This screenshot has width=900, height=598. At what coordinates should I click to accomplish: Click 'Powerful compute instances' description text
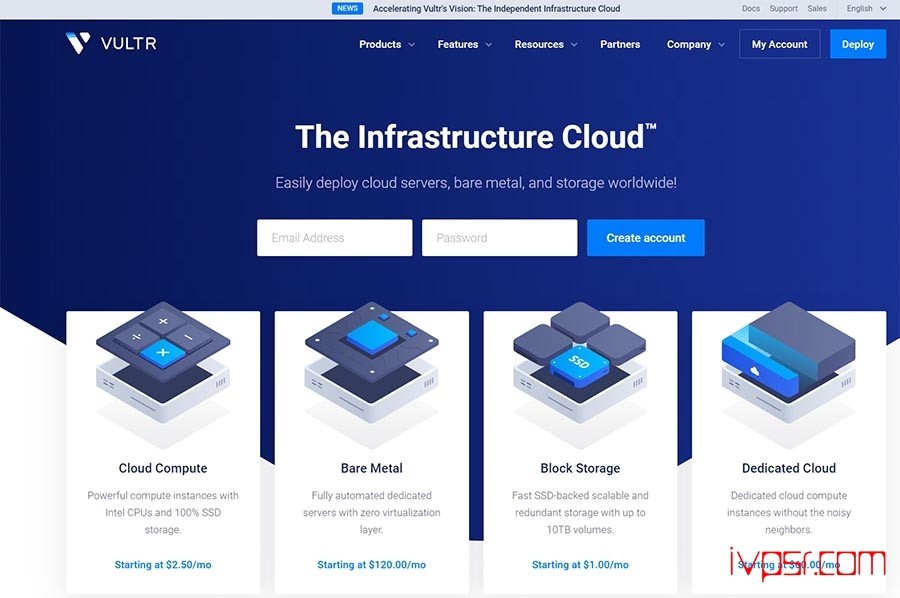(x=163, y=512)
